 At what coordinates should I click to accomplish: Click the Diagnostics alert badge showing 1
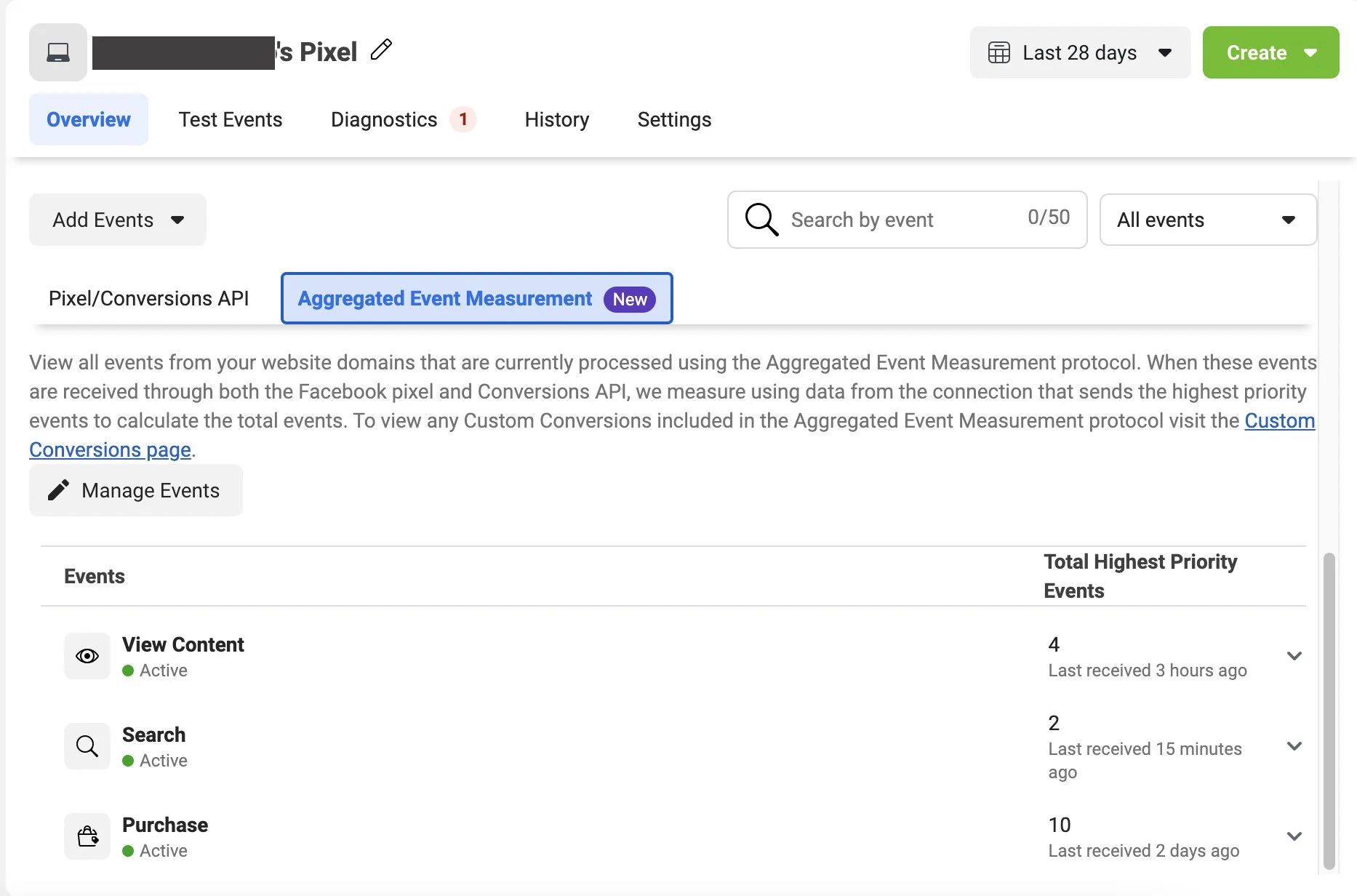(463, 119)
